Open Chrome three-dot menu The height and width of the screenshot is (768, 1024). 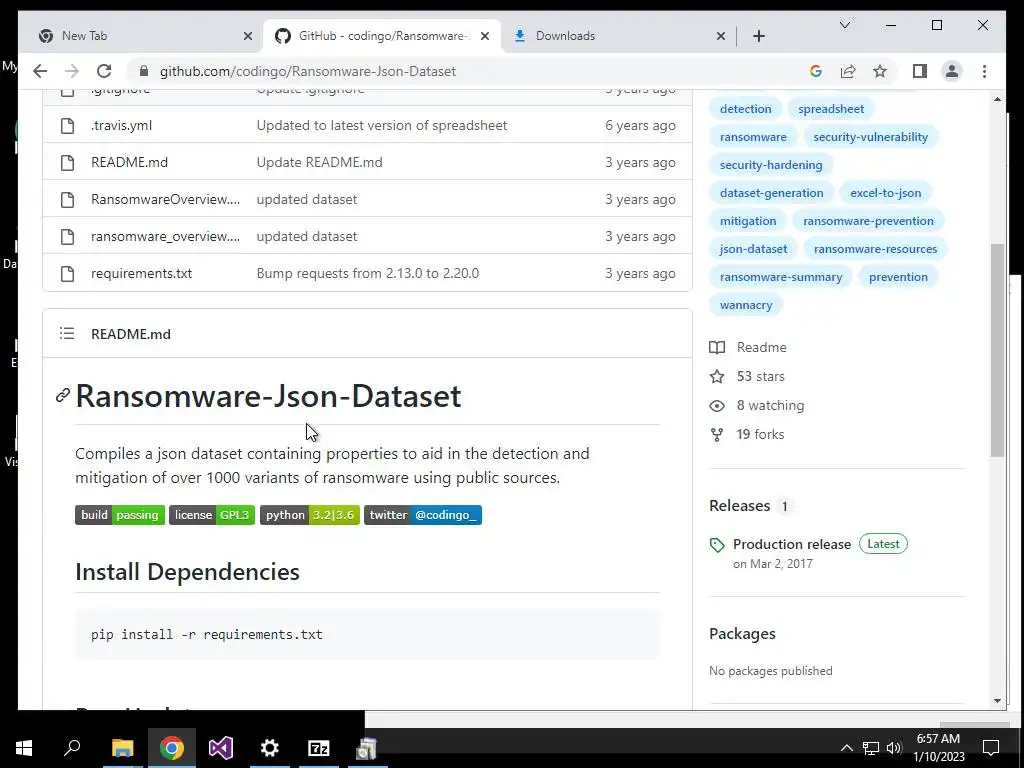984,71
